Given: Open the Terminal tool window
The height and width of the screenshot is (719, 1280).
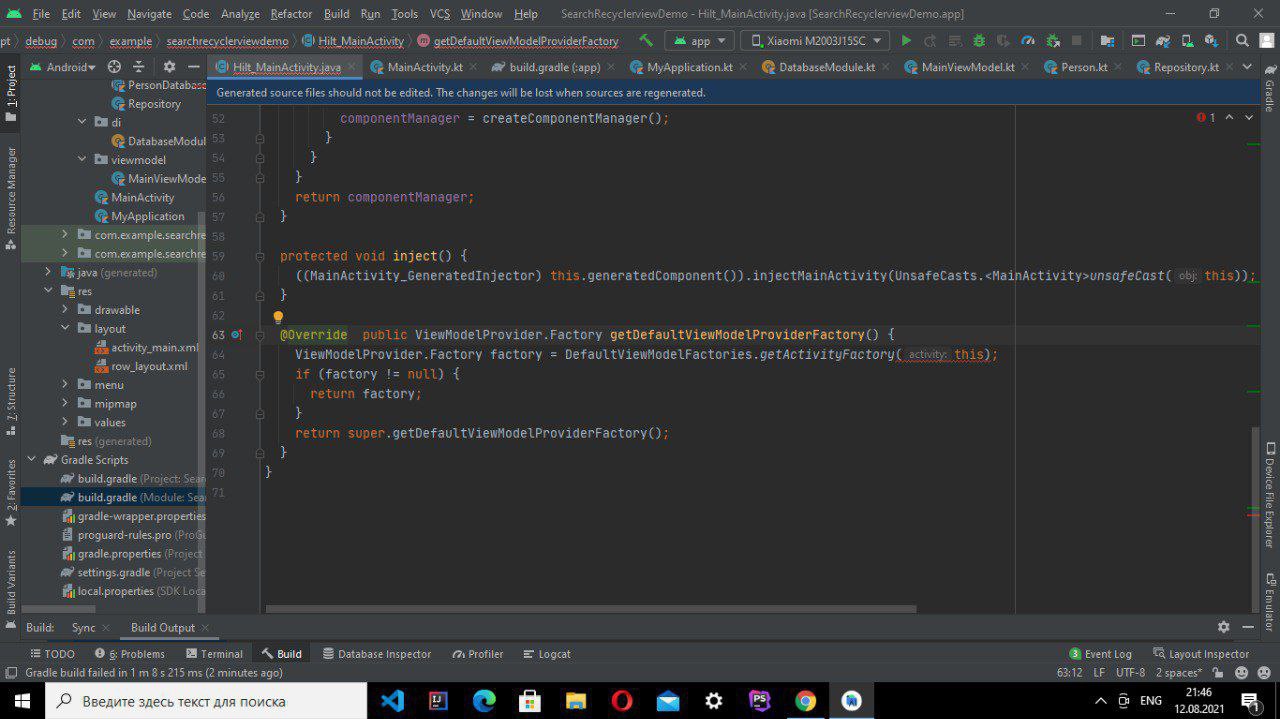Looking at the screenshot, I should click(x=213, y=654).
